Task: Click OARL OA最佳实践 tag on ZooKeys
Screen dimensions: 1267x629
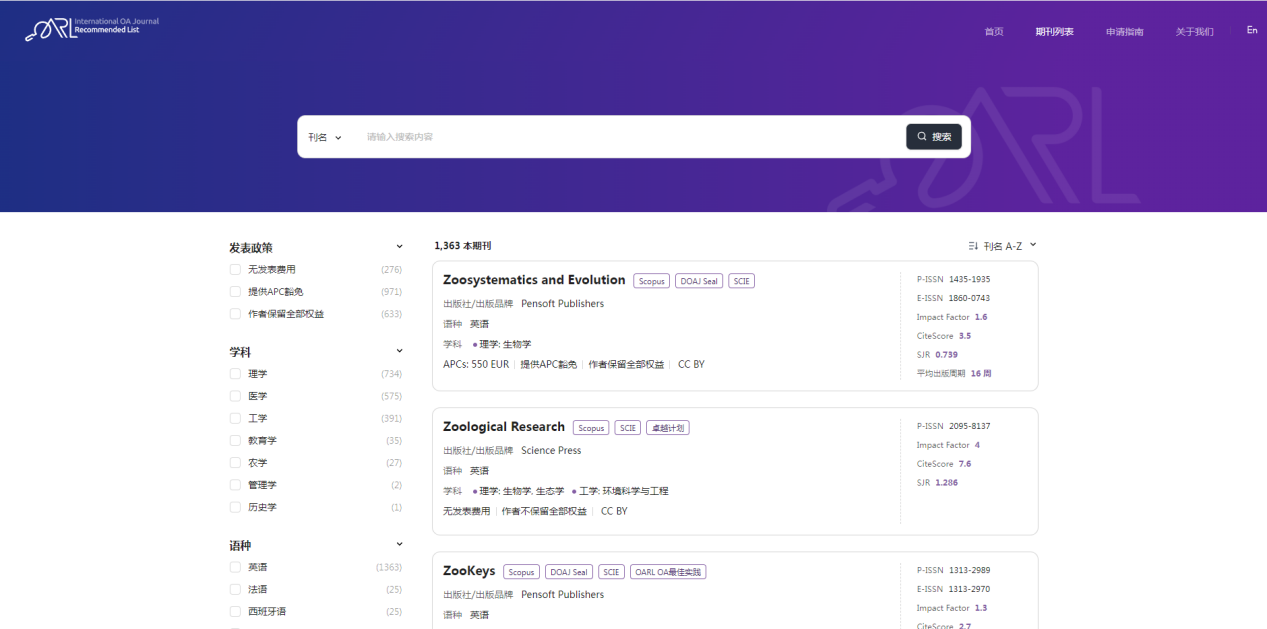Action: point(668,572)
